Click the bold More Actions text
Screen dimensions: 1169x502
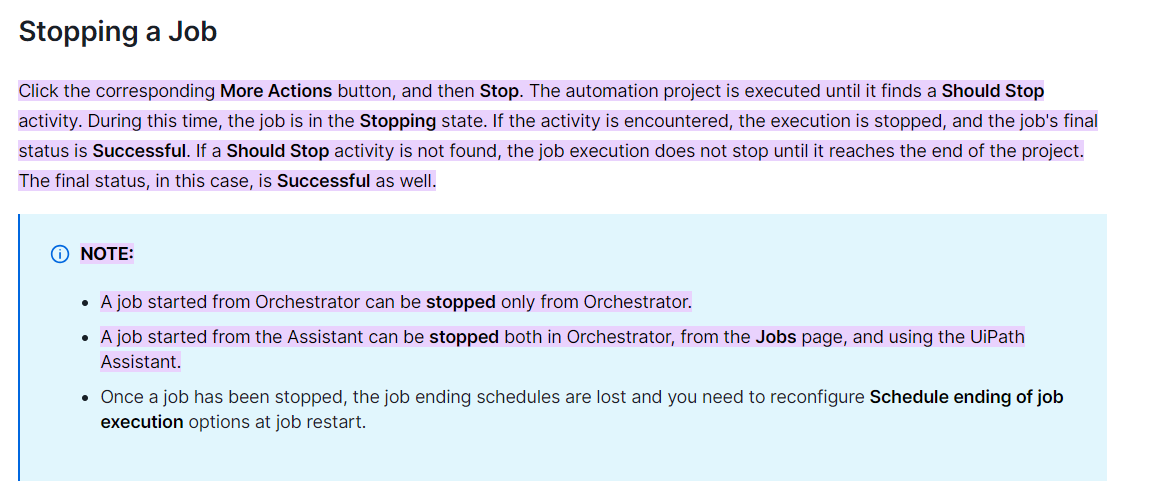pos(276,91)
